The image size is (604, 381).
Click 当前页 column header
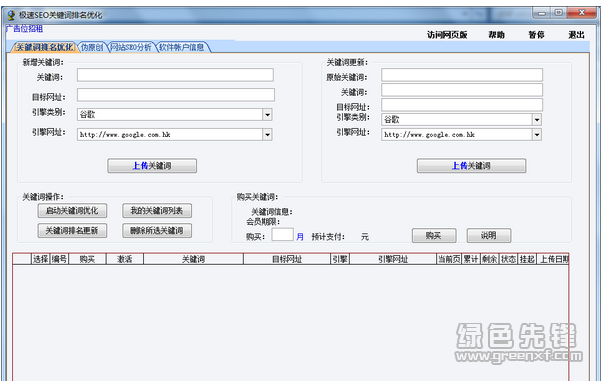coord(449,259)
